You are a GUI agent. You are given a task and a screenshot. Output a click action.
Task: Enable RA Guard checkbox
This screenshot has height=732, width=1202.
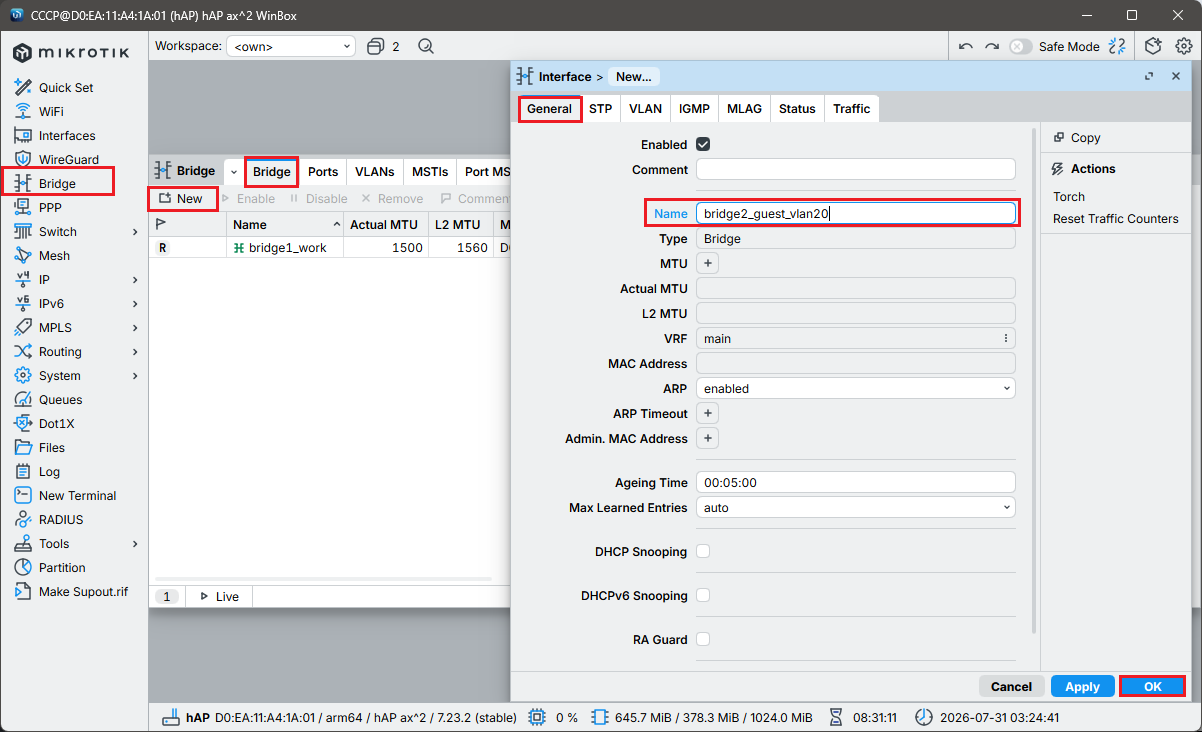point(703,639)
